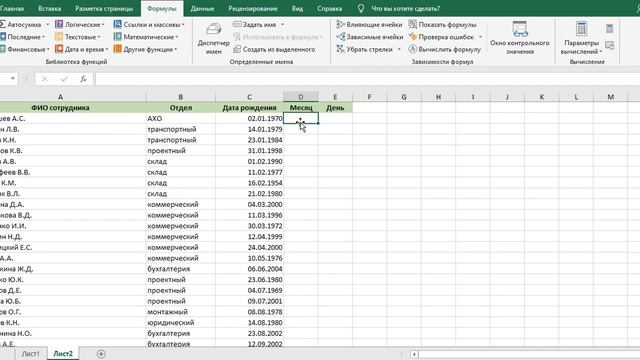Image resolution: width=640 pixels, height=360 pixels.
Task: Expand Задать имя dropdown arrow
Action: (x=282, y=24)
